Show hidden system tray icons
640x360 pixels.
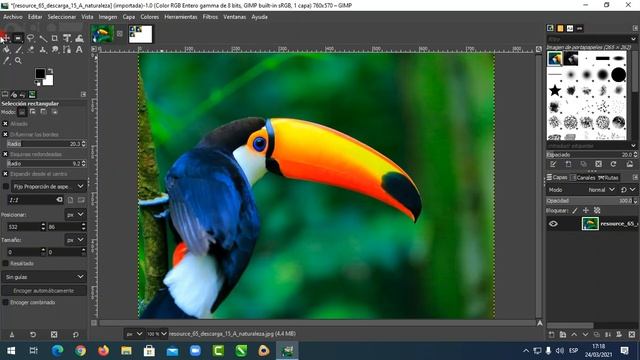526,351
